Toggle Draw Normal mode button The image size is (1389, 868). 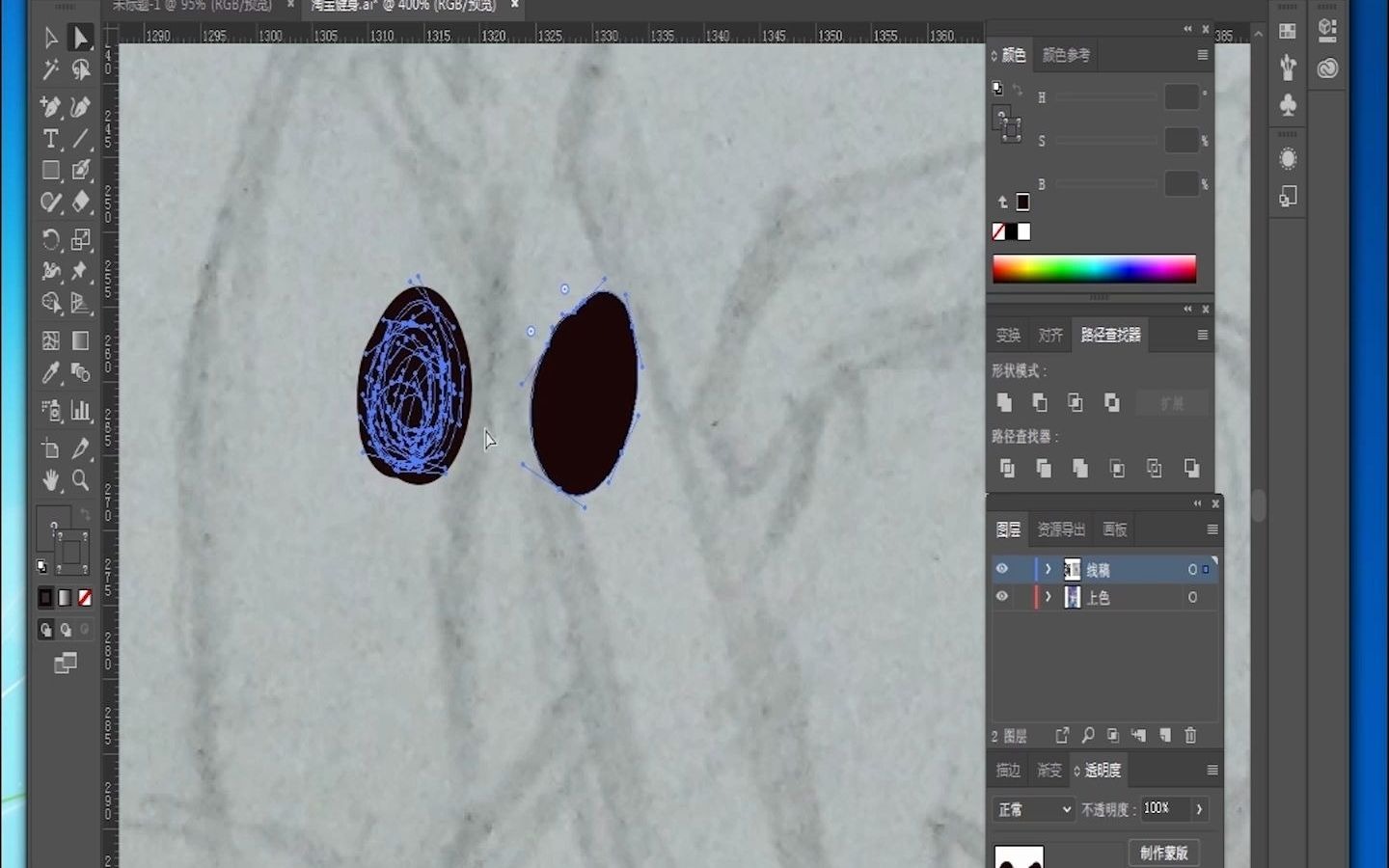45,630
